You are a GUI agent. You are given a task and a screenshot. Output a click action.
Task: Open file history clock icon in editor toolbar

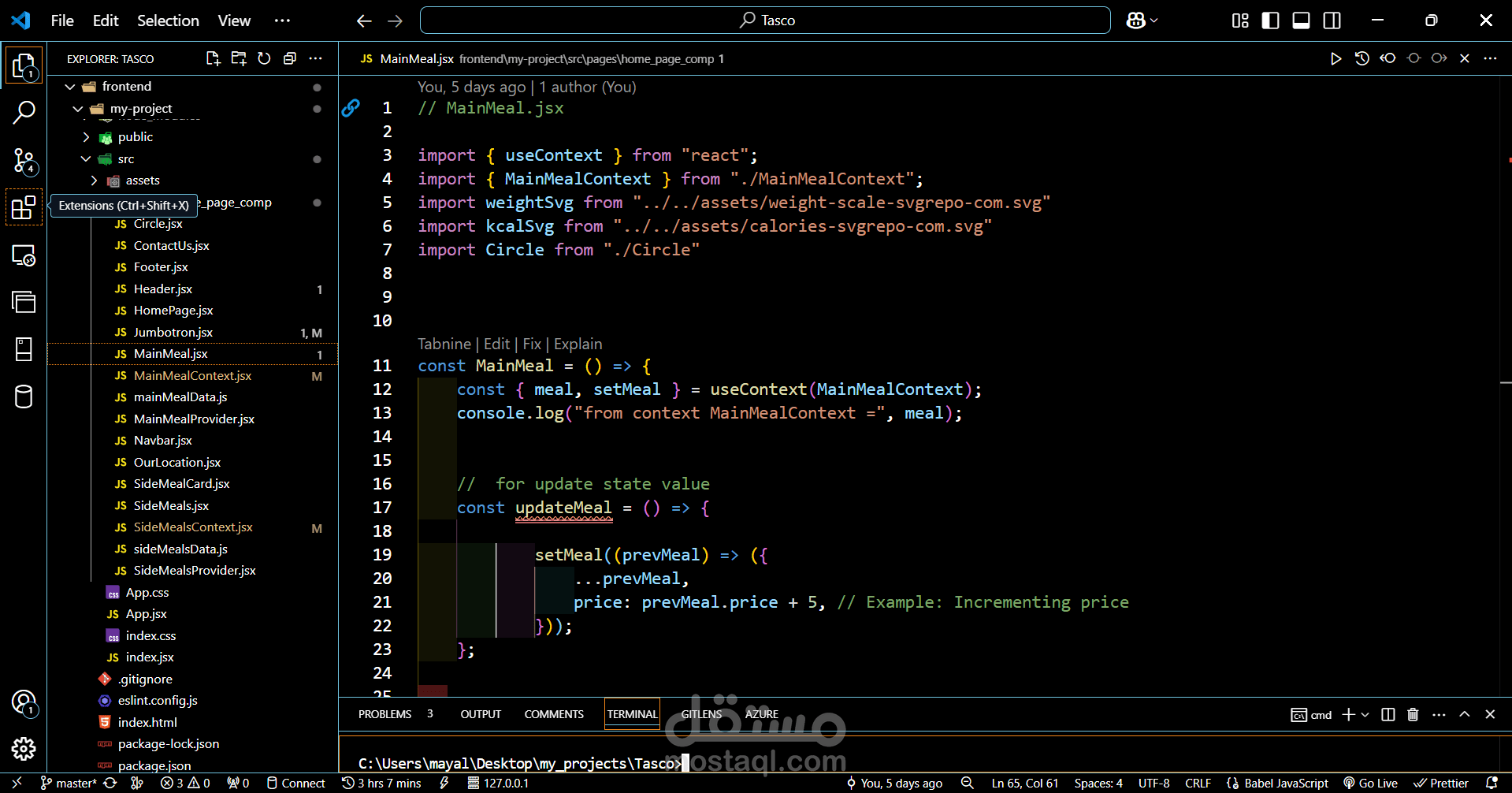1362,58
